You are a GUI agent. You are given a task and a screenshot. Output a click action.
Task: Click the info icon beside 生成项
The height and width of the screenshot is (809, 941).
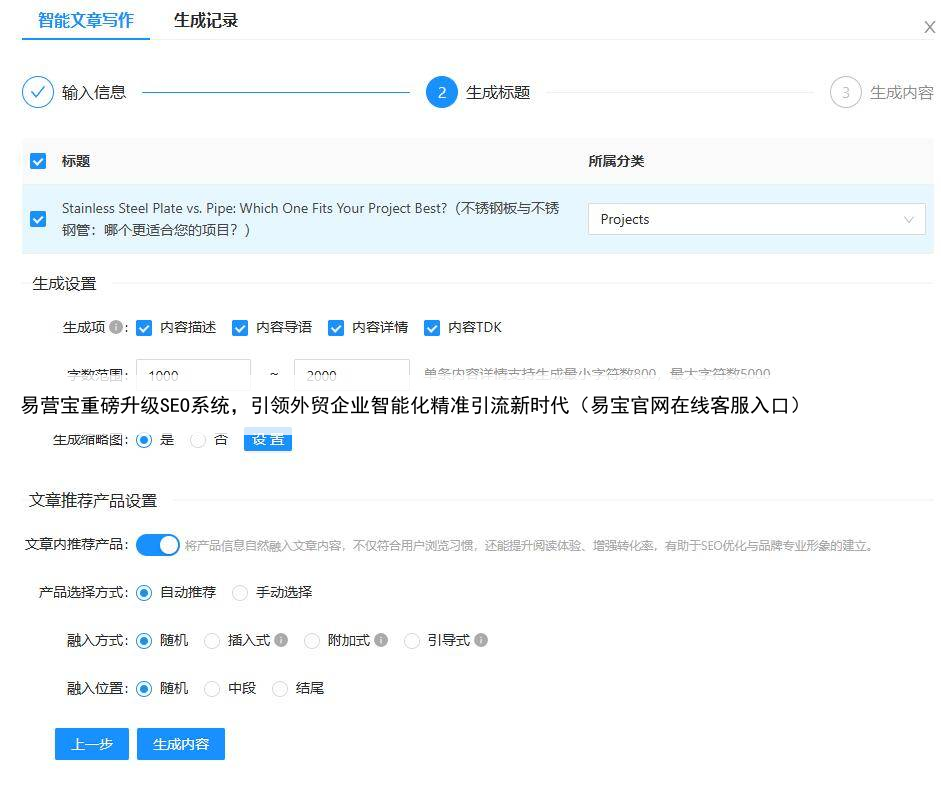pyautogui.click(x=116, y=327)
